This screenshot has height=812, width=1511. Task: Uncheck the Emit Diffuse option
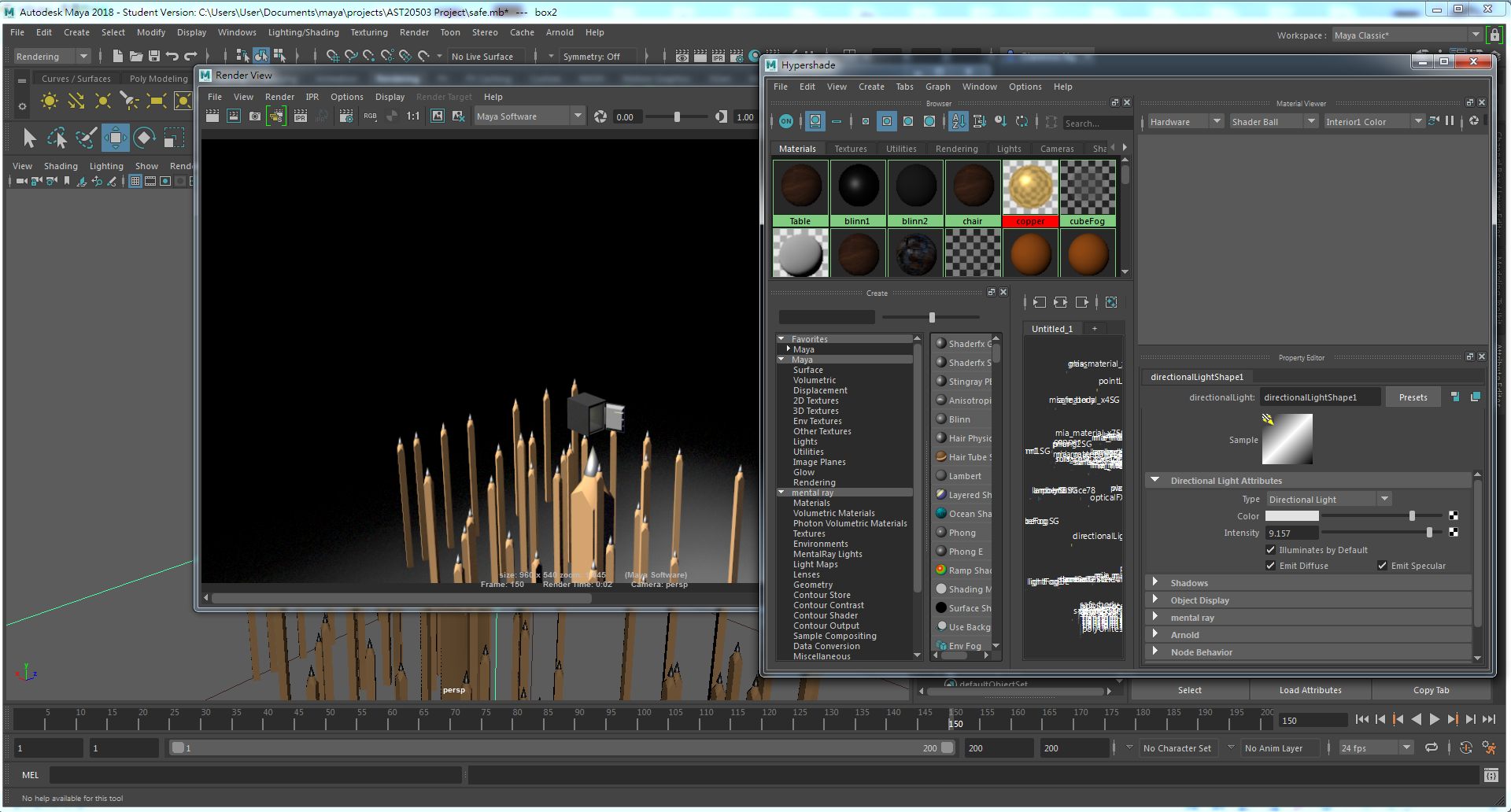pos(1270,566)
